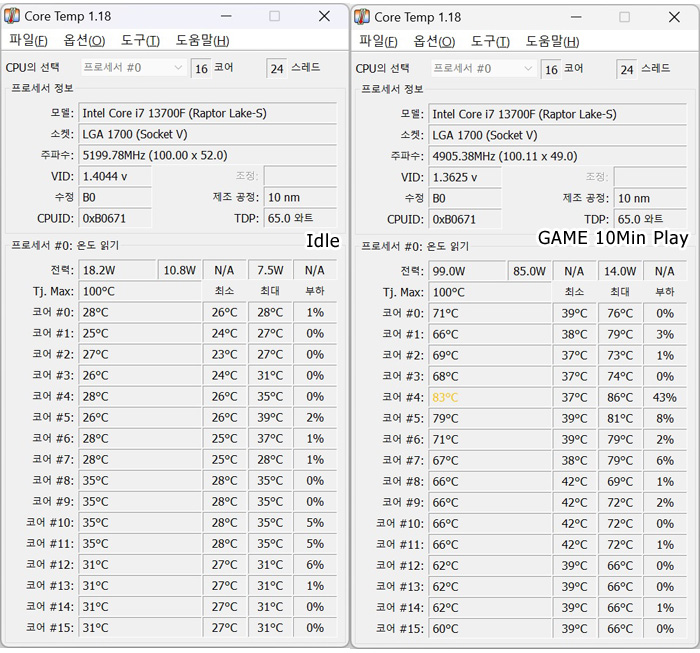
Task: Click 코어 #0 temperature 28°C in Idle window
Action: coord(140,312)
